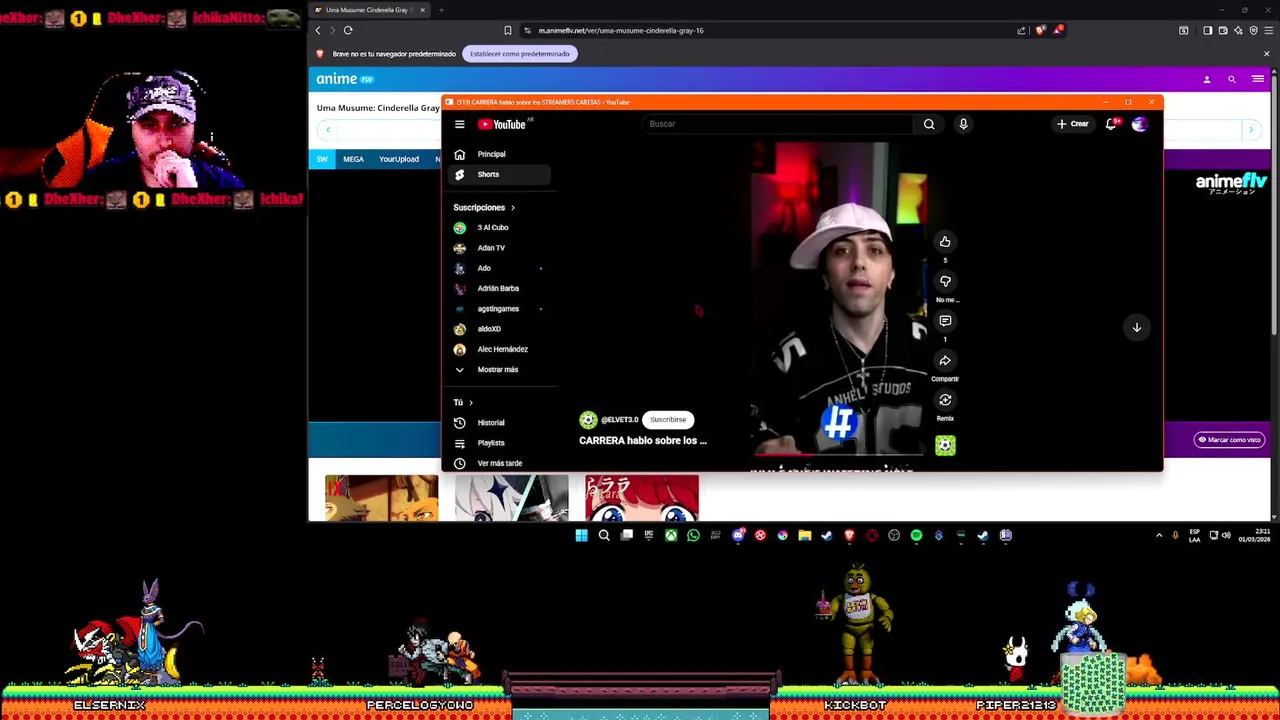Viewport: 1280px width, 720px height.
Task: Expand the Suscripciones section
Action: pos(484,207)
